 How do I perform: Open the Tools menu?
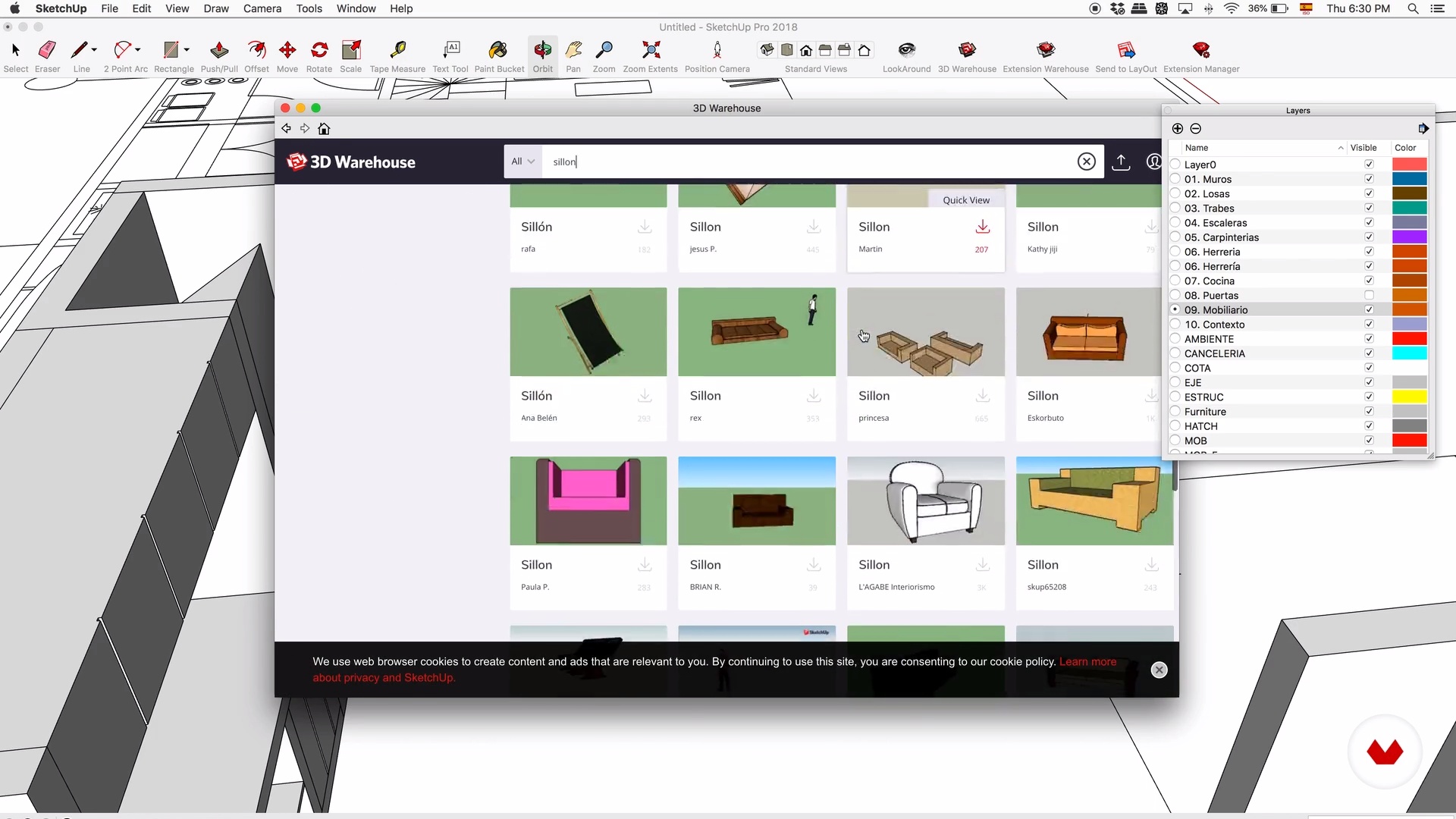[309, 8]
